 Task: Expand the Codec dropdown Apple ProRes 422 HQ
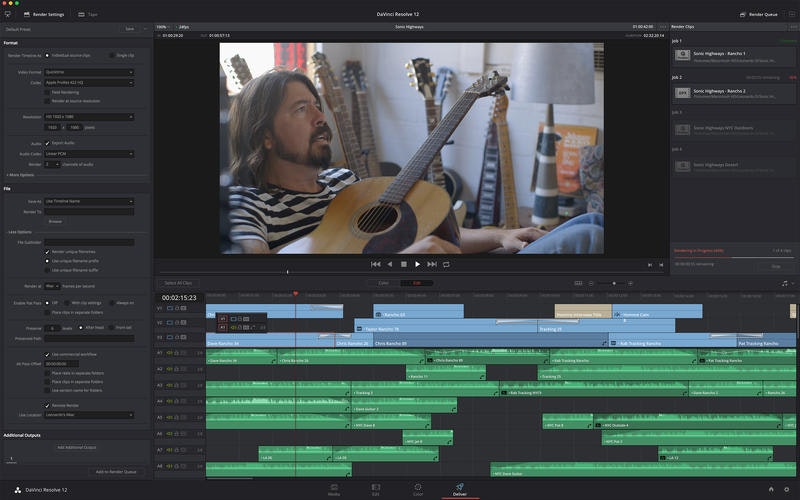89,82
